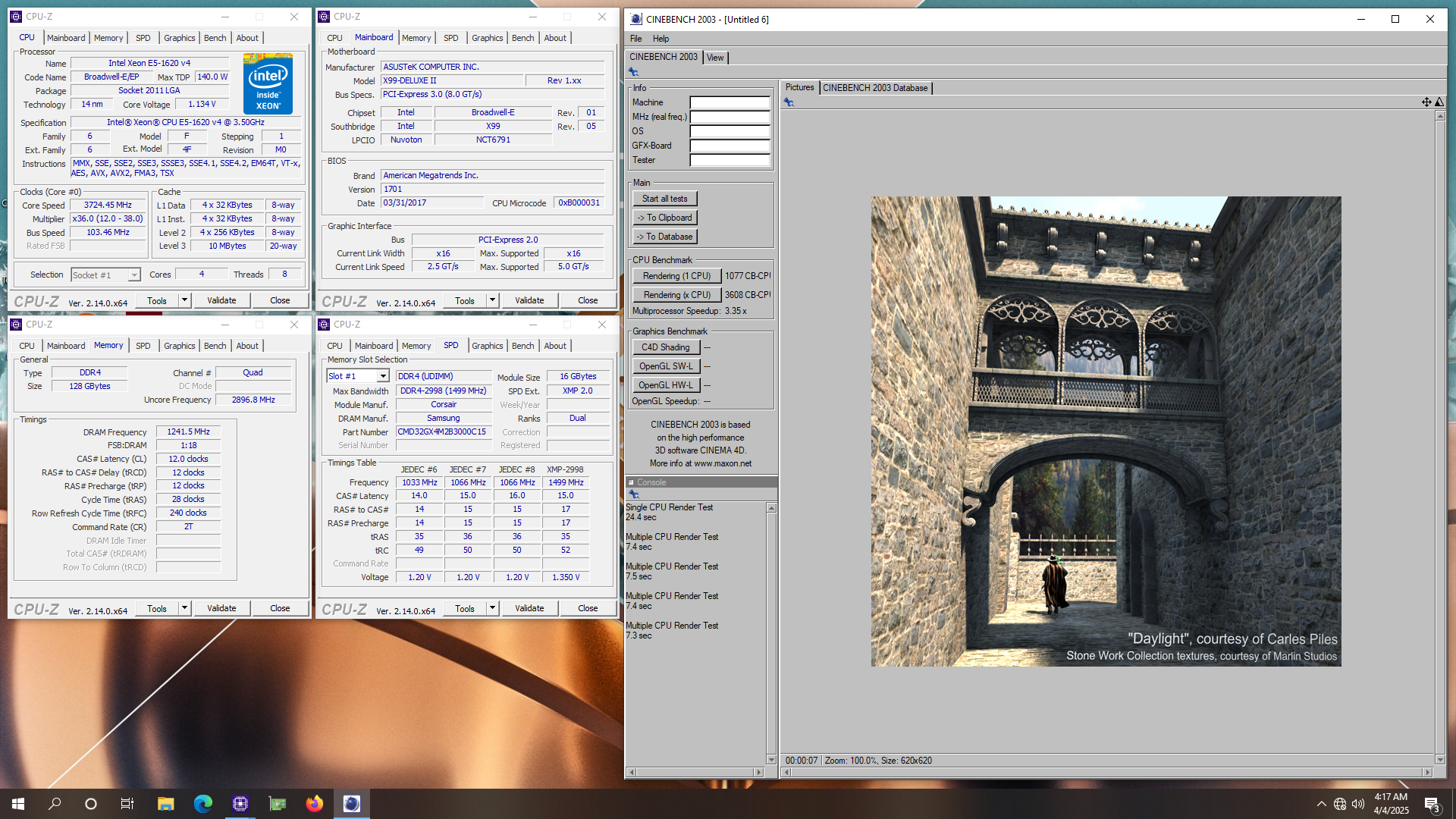Click the pin icon below the CINEBENCH 2003 tab

(634, 72)
